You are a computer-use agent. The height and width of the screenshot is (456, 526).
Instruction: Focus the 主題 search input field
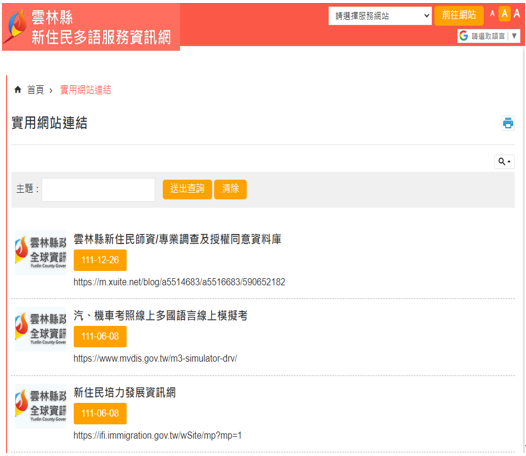pos(98,190)
